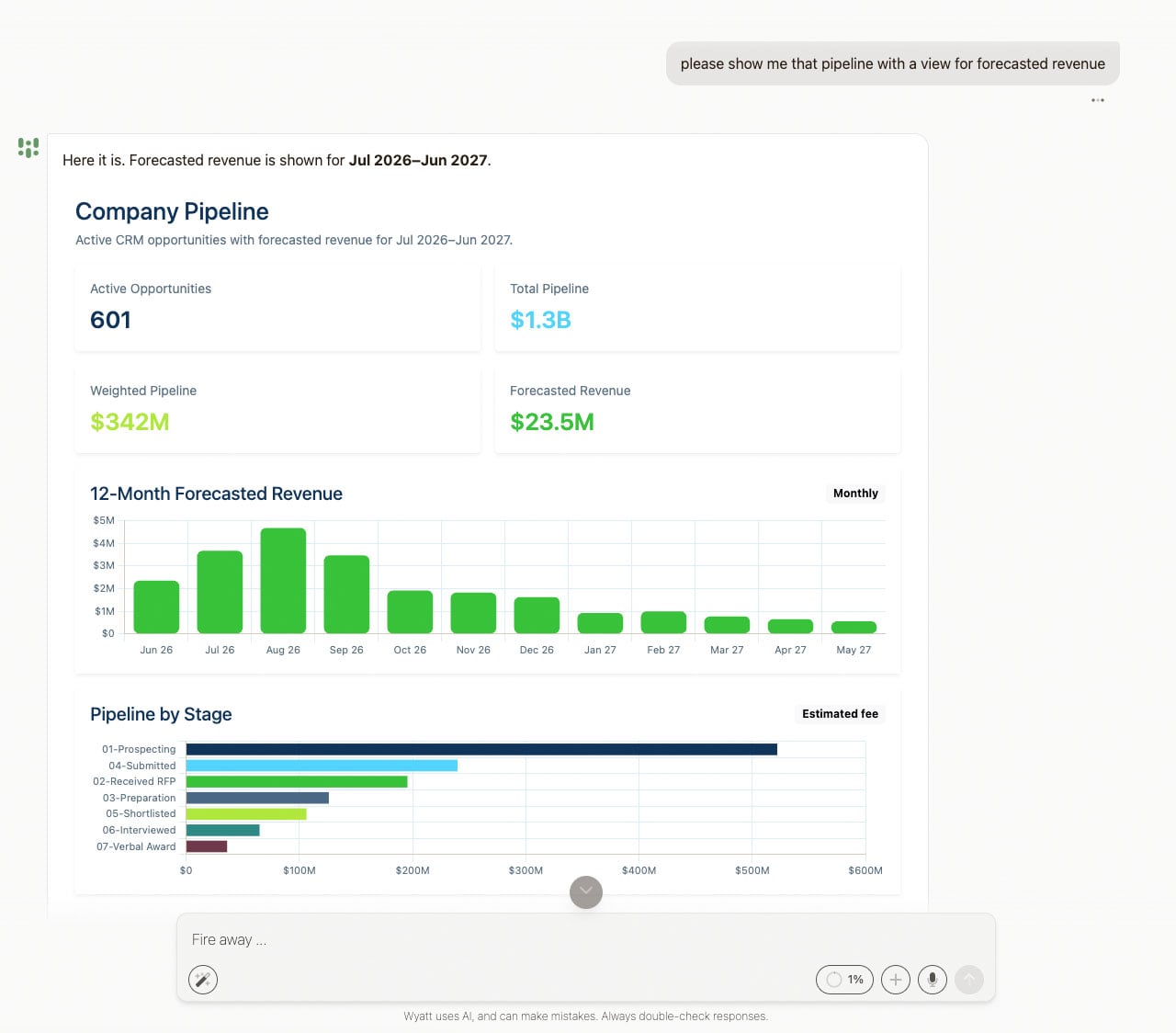Click the send arrow button
Viewport: 1176px width, 1033px height.
coord(969,980)
